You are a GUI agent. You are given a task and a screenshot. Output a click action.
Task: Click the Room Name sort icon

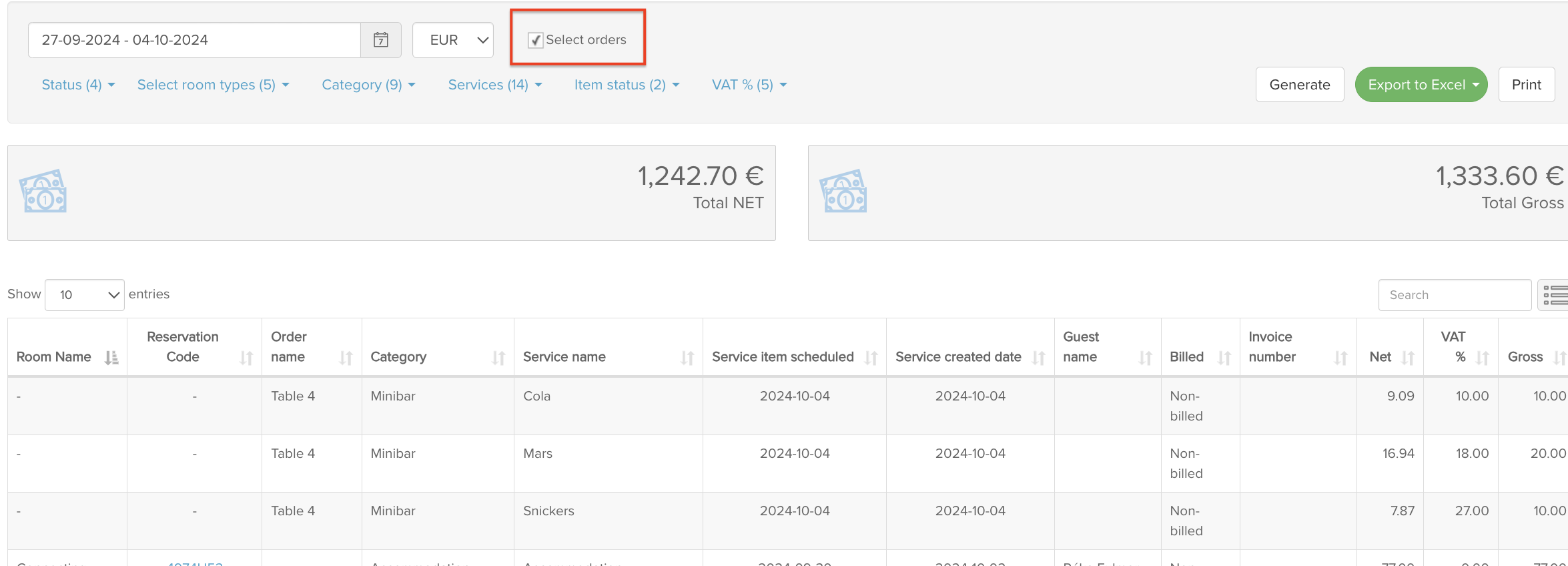(x=111, y=358)
